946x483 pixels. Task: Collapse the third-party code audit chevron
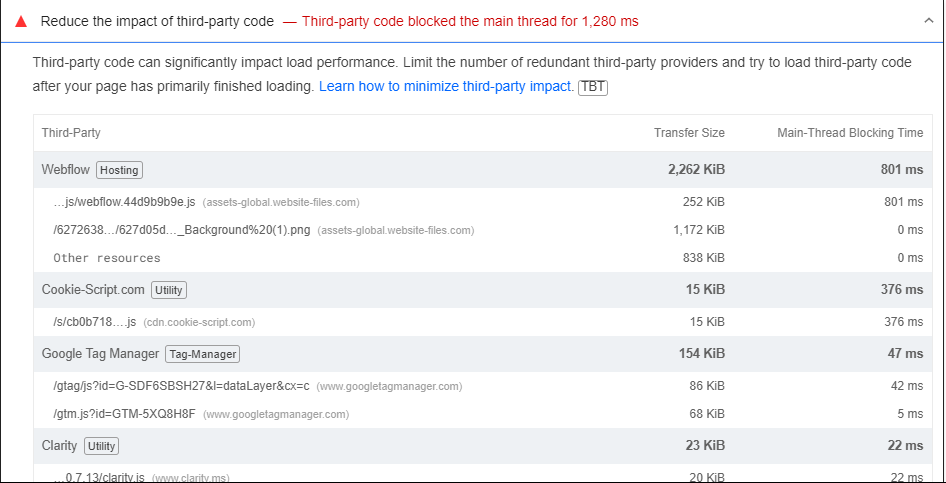(927, 21)
